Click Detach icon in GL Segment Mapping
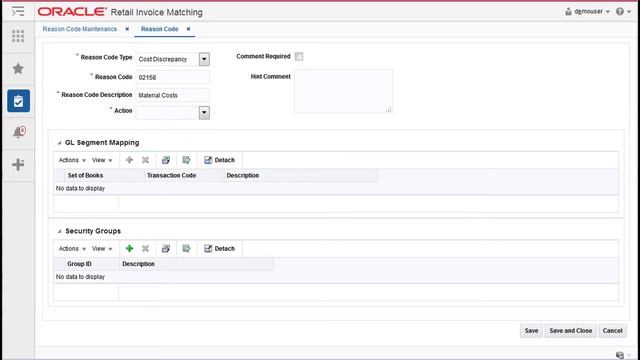 (208, 160)
